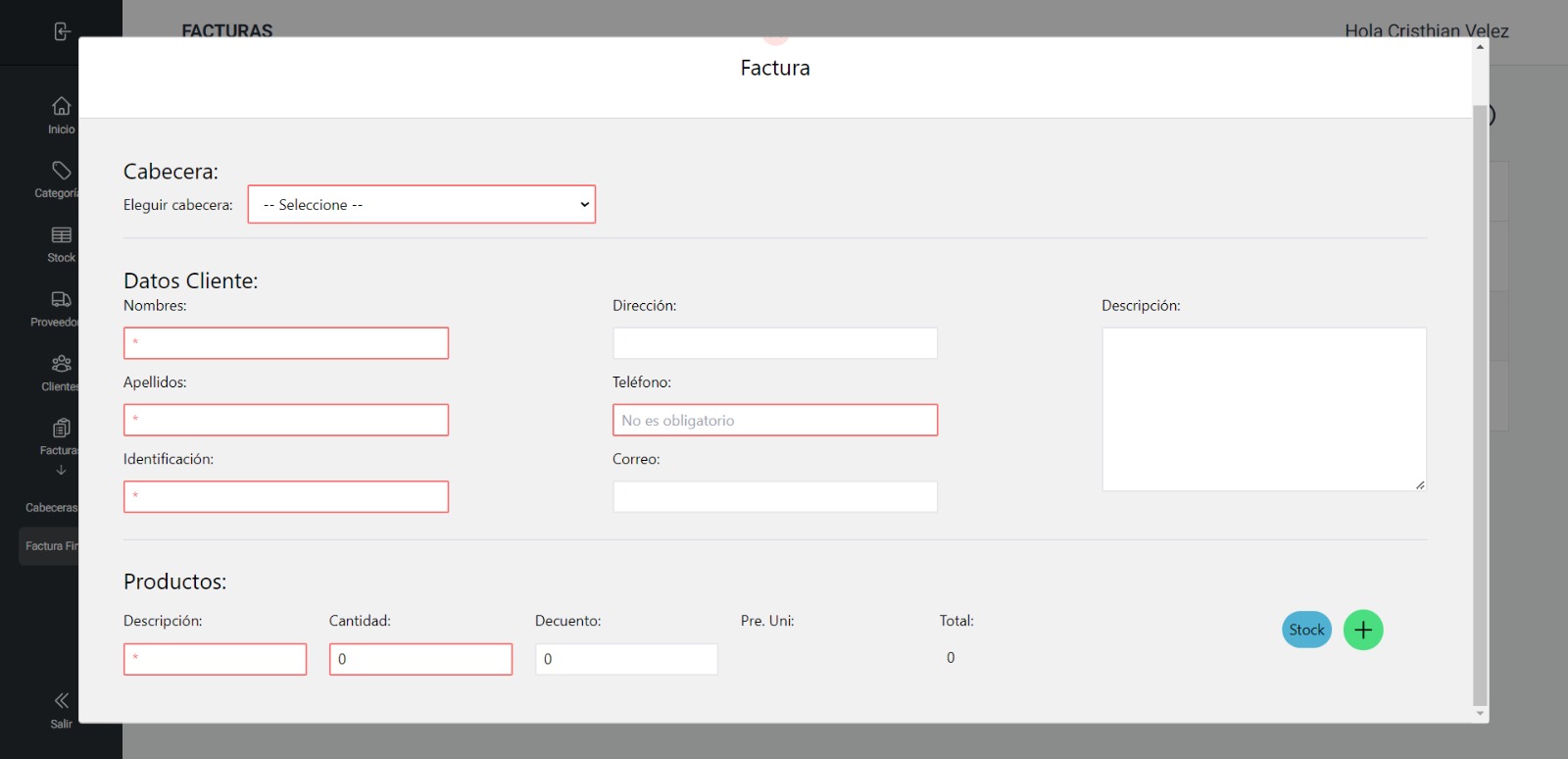Open the Eleguir cabecera dropdown
1568x759 pixels.
click(x=421, y=205)
